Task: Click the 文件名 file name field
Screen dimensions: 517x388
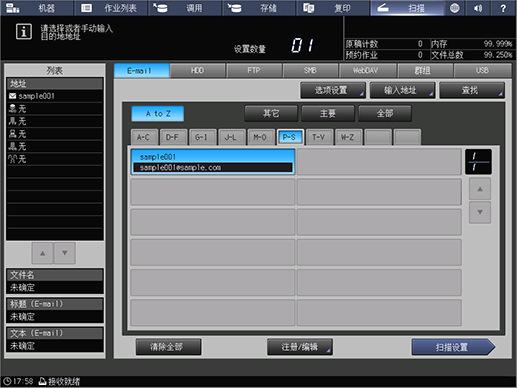Action: (55, 281)
